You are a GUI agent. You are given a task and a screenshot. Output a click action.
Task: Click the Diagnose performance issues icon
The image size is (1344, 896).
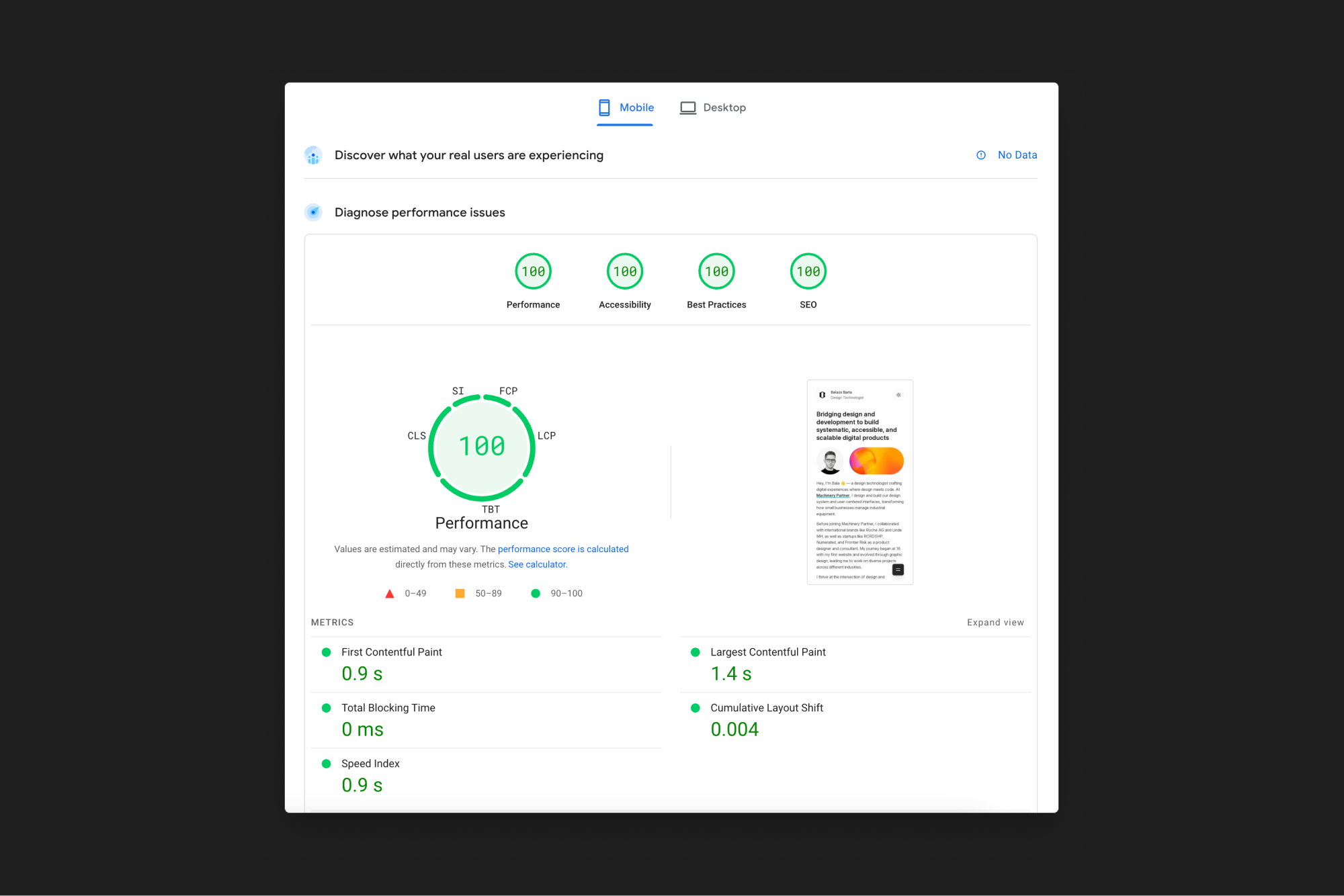pyautogui.click(x=313, y=212)
